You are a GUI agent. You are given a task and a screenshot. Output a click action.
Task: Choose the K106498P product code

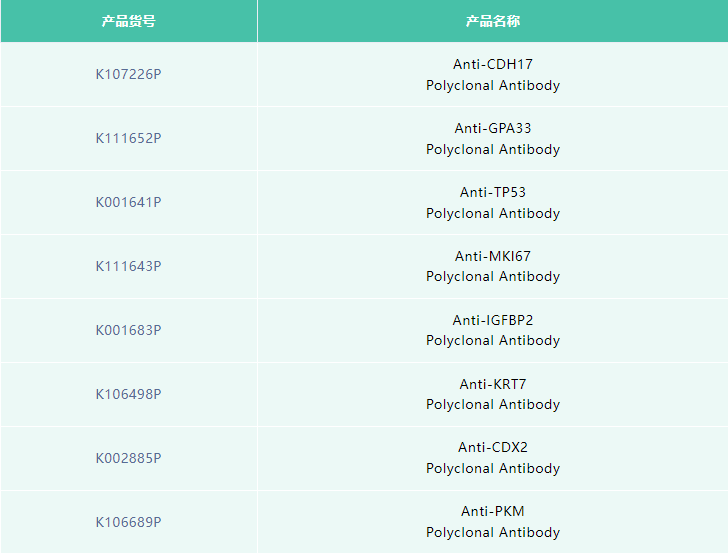(x=128, y=394)
